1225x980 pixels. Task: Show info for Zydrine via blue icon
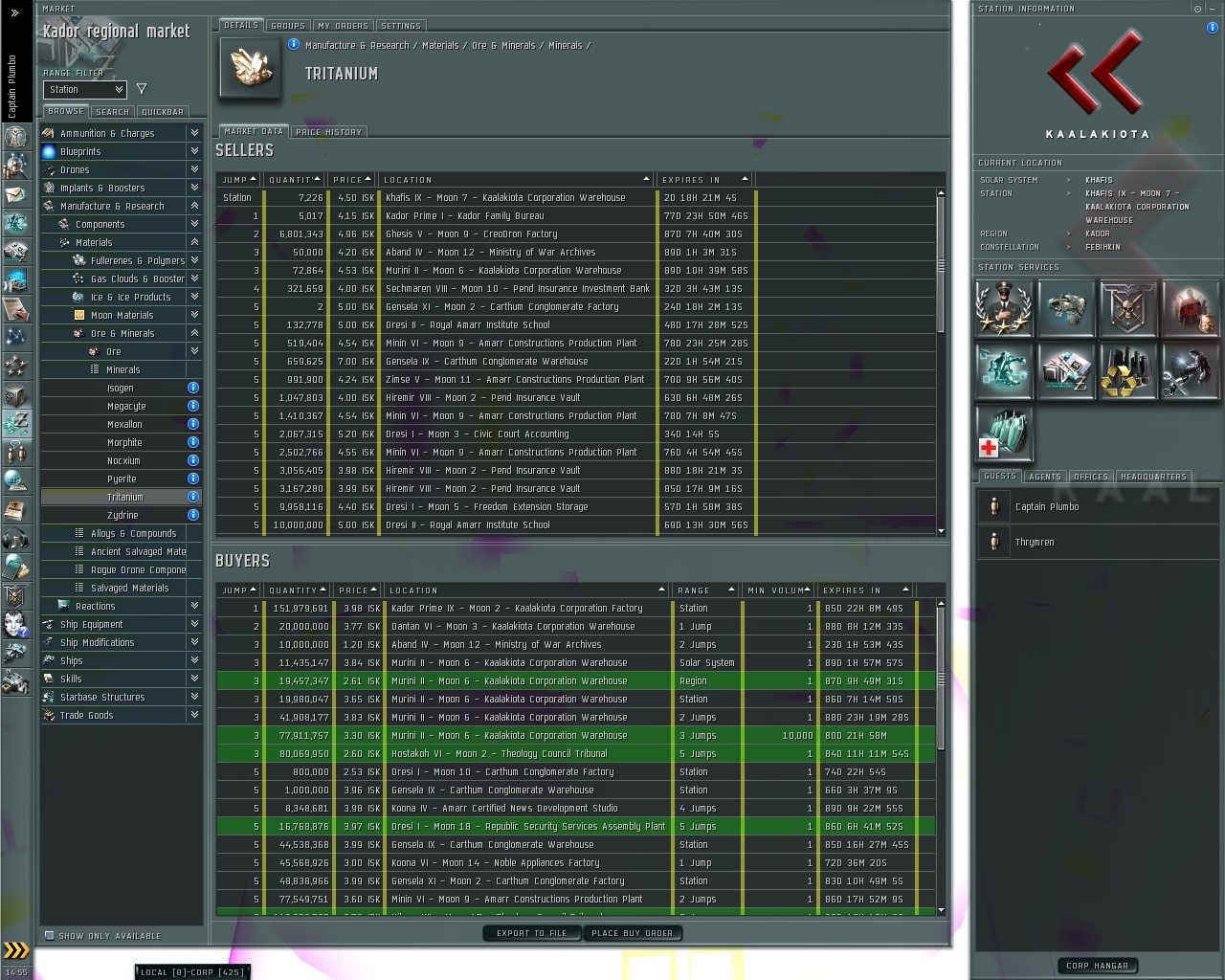tap(192, 515)
